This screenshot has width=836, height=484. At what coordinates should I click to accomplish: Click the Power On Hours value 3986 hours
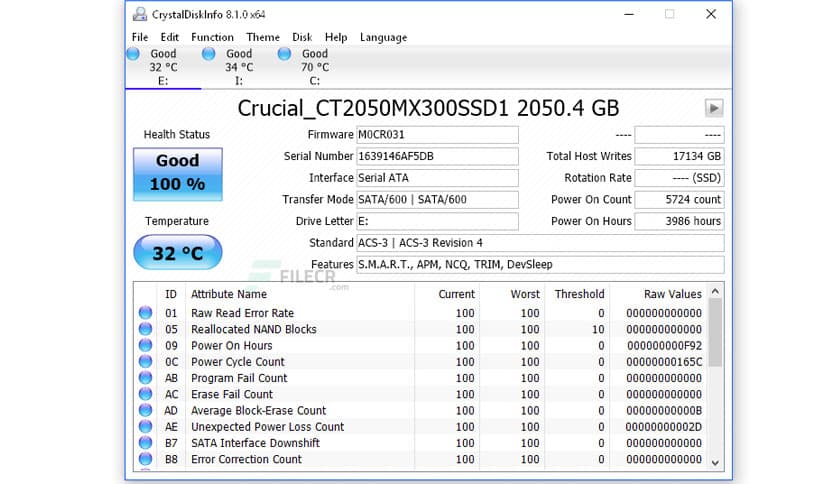click(679, 221)
